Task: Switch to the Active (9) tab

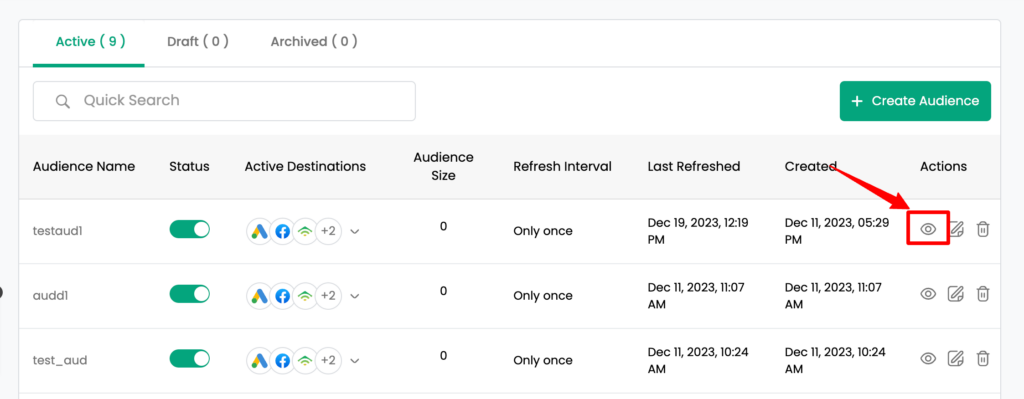Action: pyautogui.click(x=90, y=42)
